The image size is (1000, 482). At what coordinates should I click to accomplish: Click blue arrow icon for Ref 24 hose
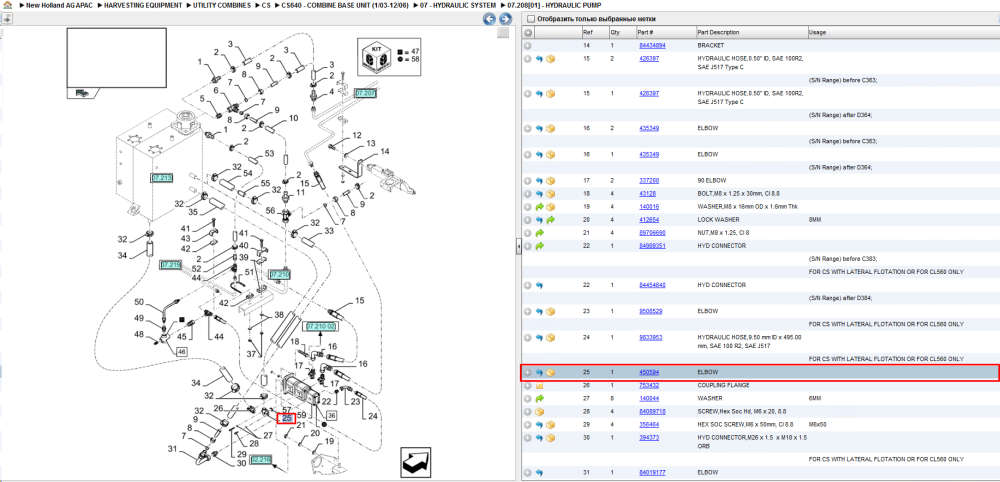coord(539,337)
